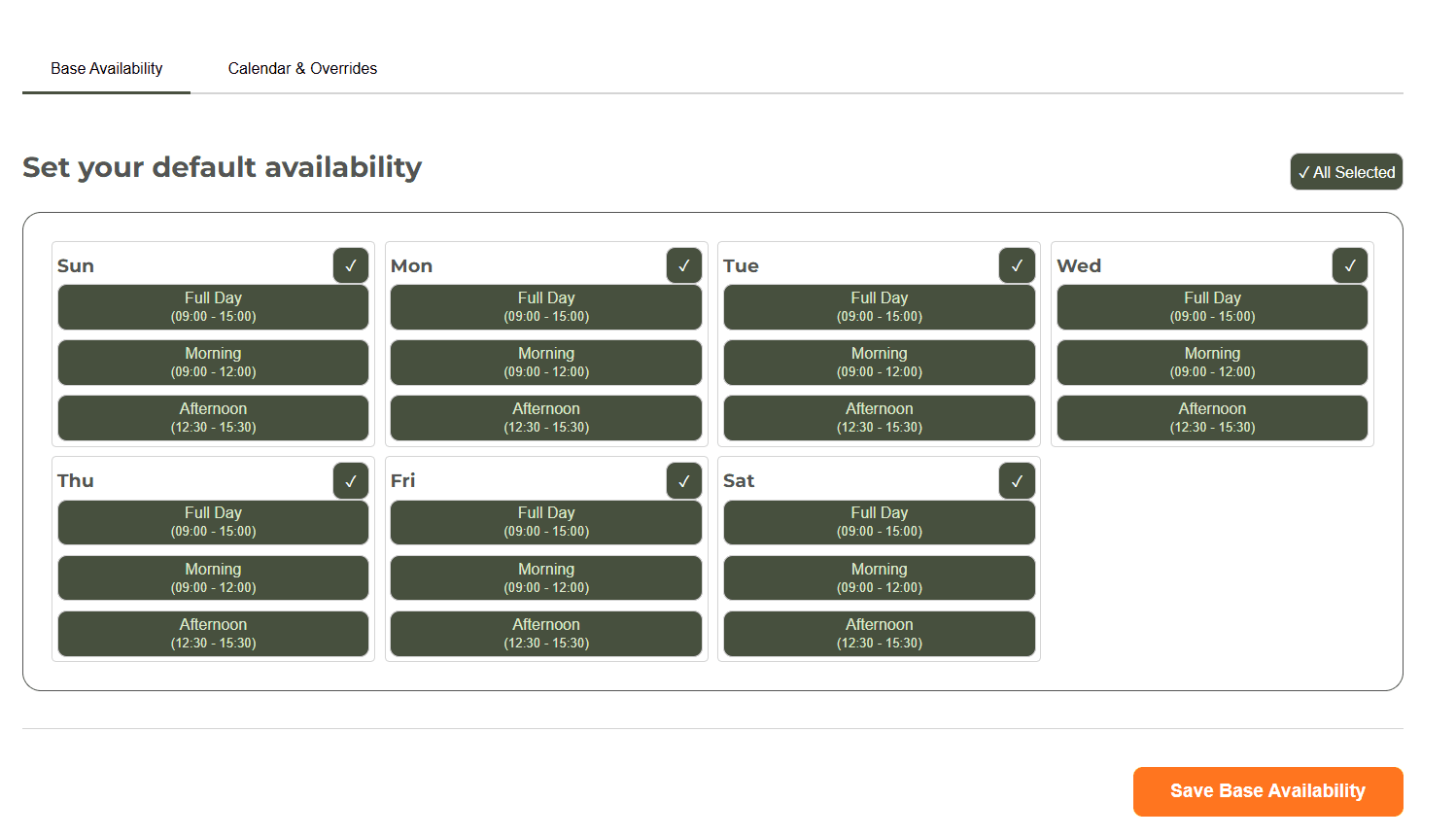Uncheck the Wed day checkbox
Image resolution: width=1456 pixels, height=837 pixels.
point(1350,265)
